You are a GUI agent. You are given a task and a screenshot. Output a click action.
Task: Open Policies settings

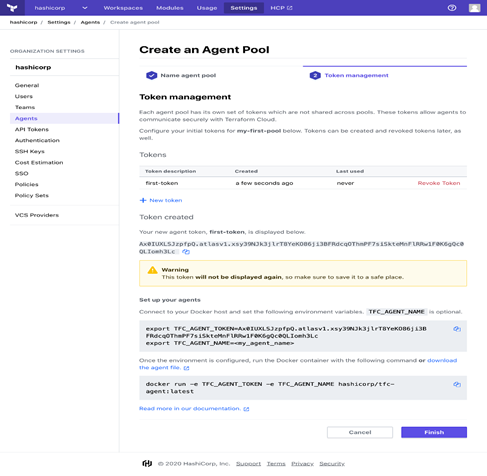click(26, 184)
